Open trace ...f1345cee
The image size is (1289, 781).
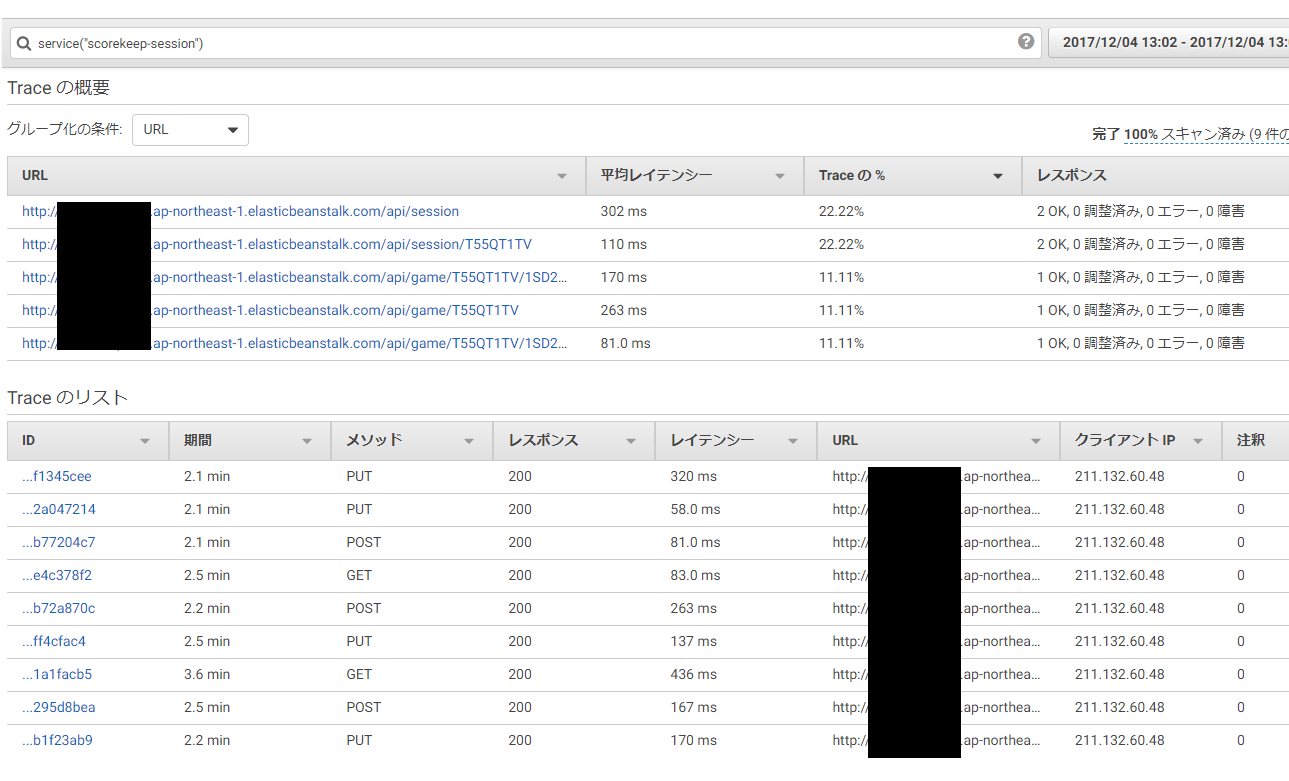56,476
